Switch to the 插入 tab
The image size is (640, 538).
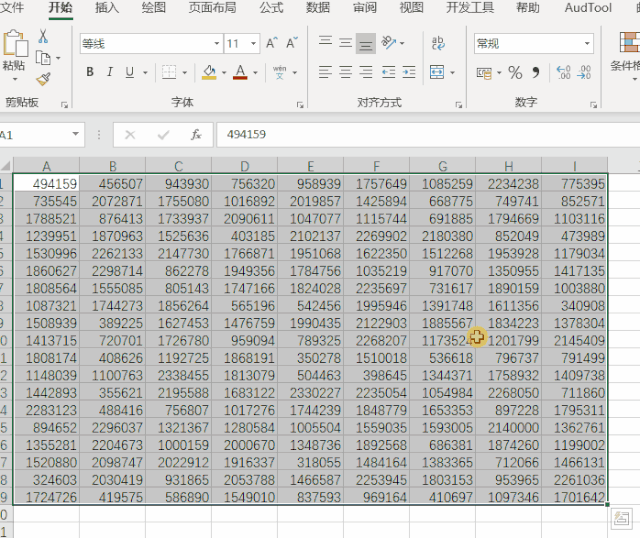(107, 8)
